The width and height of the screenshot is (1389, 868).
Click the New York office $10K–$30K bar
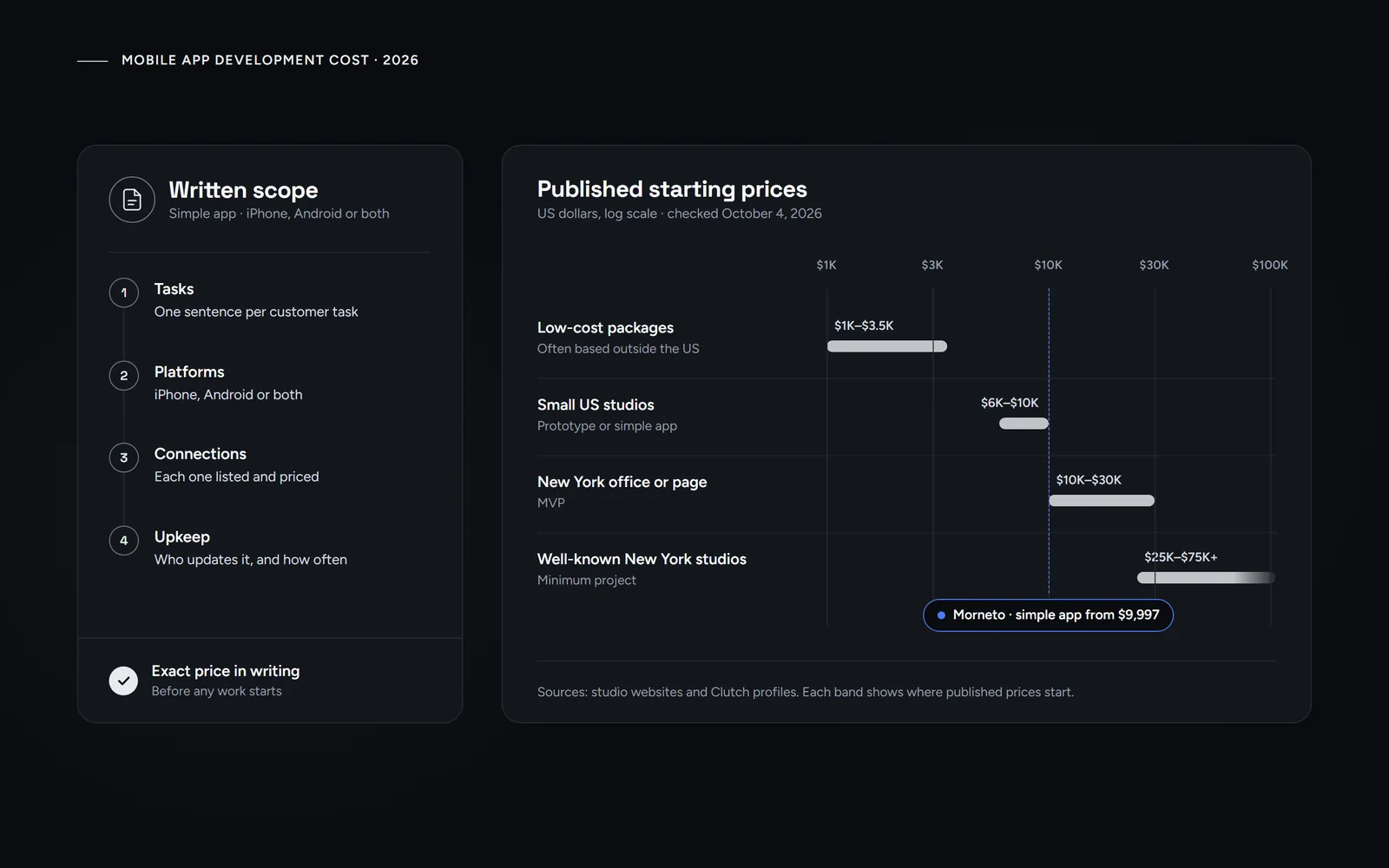(1102, 501)
